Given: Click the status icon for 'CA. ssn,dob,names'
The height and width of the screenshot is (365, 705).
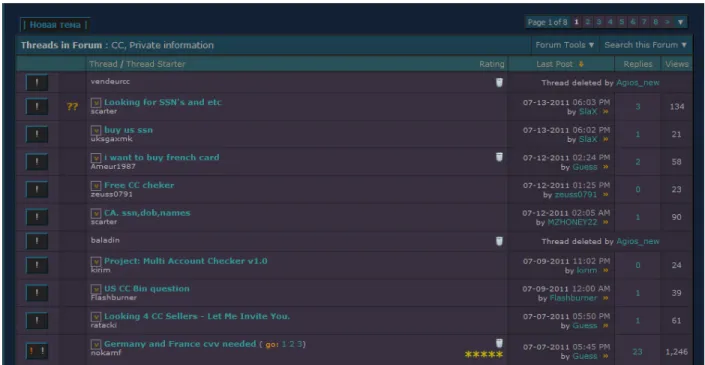Looking at the screenshot, I should [x=37, y=217].
